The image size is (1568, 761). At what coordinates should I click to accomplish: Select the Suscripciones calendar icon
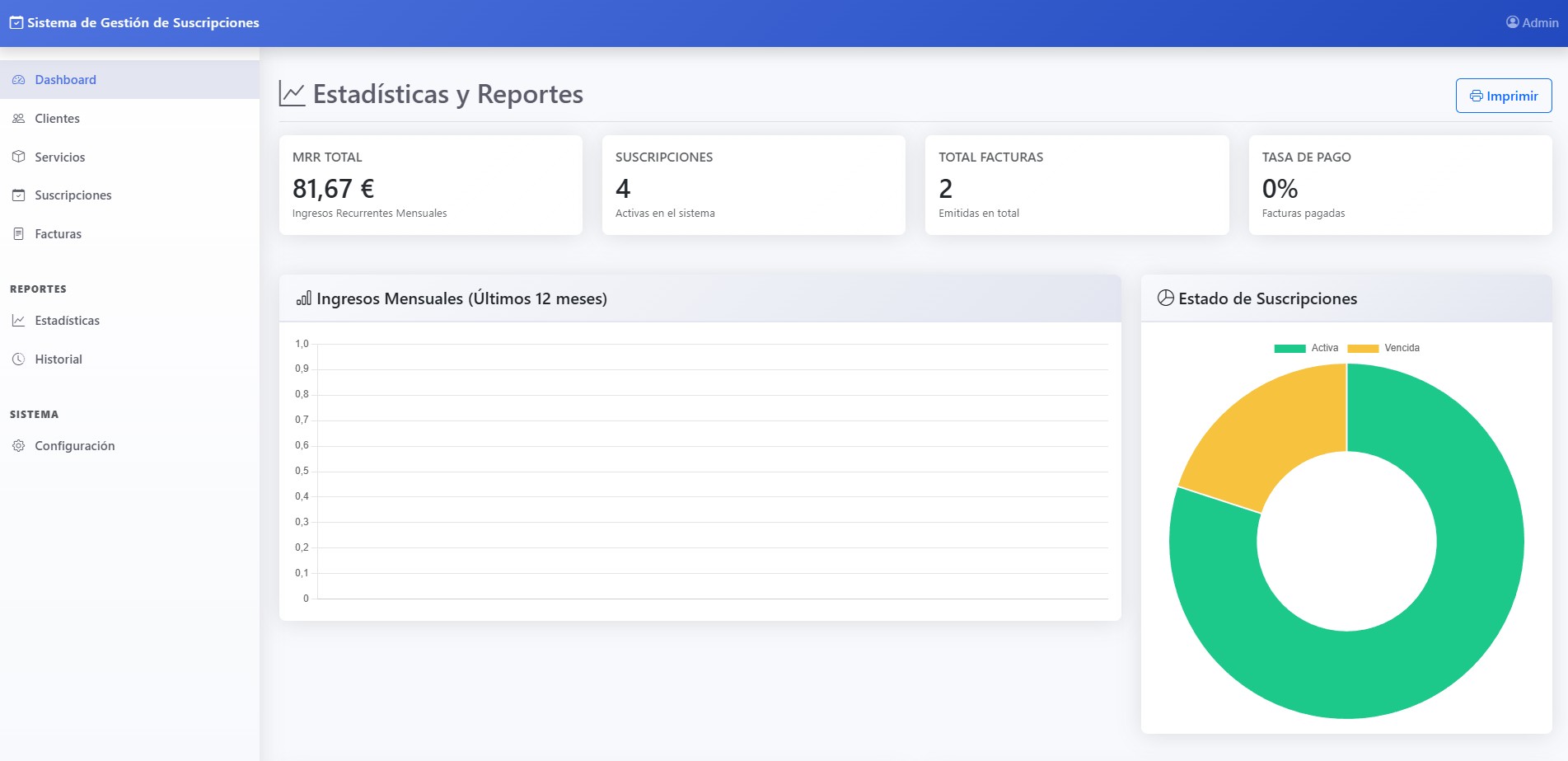(x=18, y=195)
